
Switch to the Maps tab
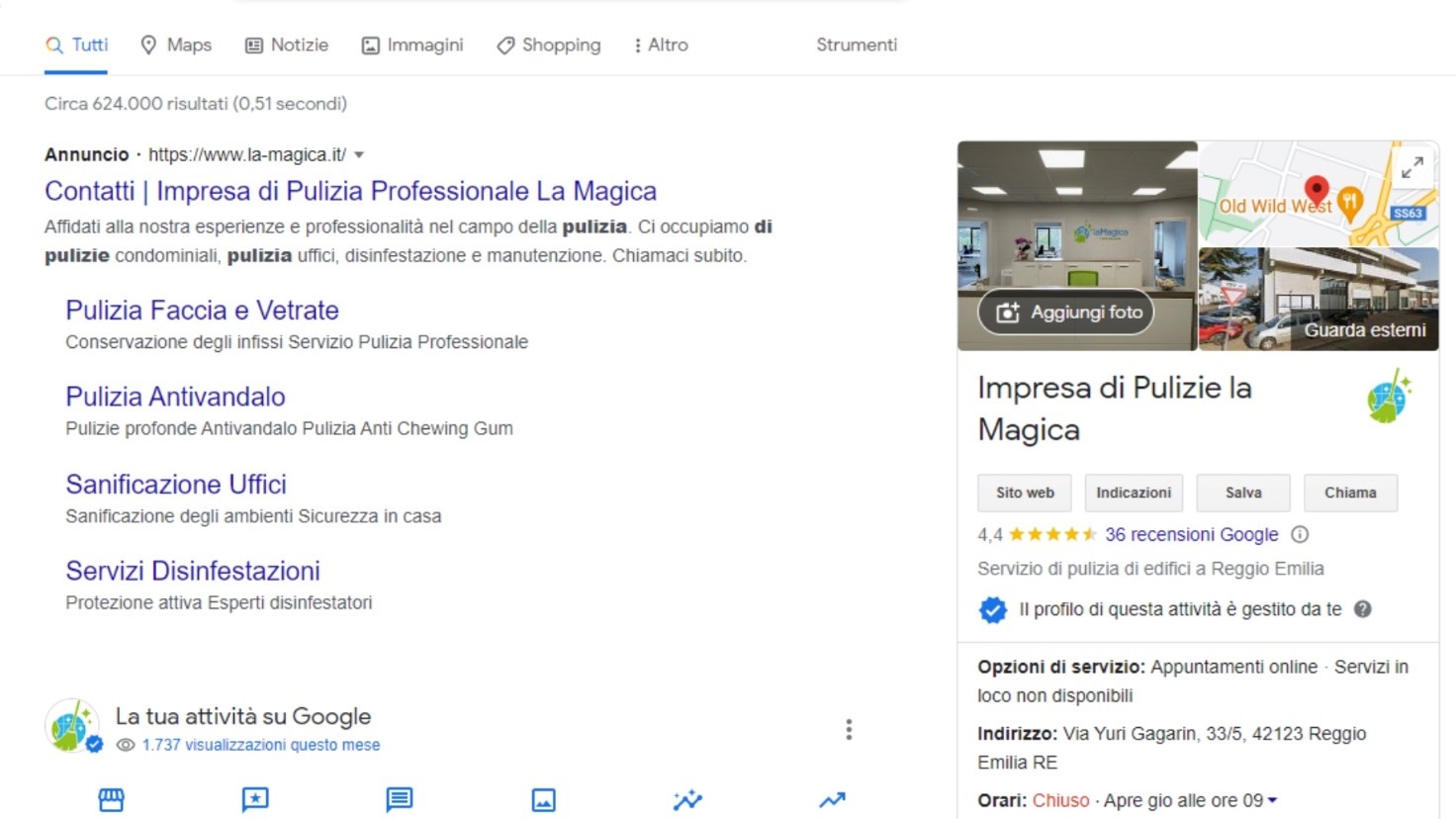pos(176,45)
